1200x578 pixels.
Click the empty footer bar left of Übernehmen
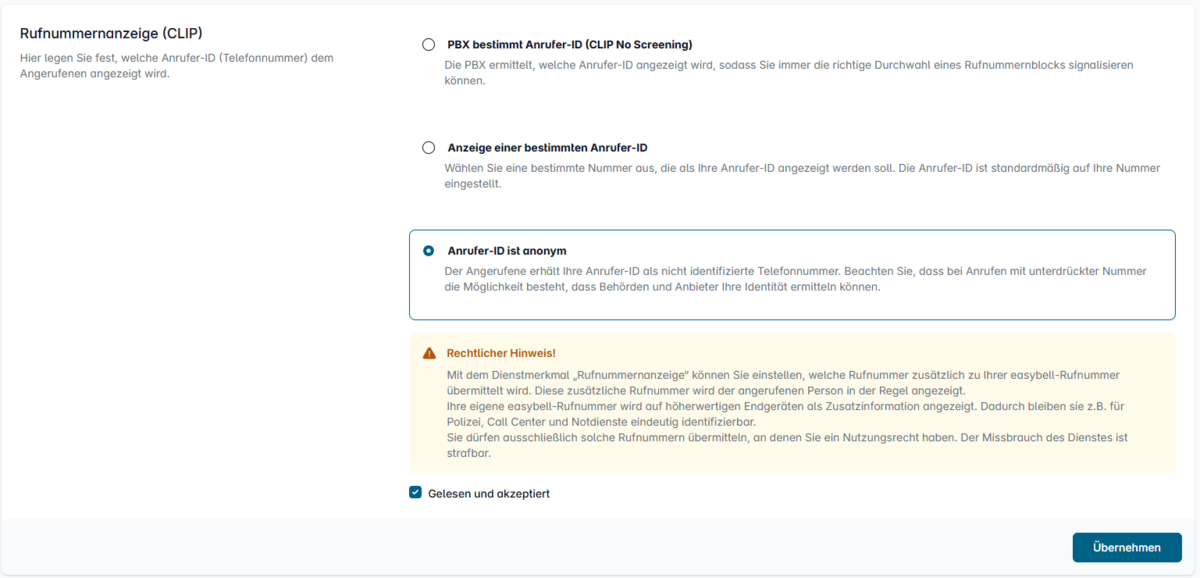(x=530, y=547)
